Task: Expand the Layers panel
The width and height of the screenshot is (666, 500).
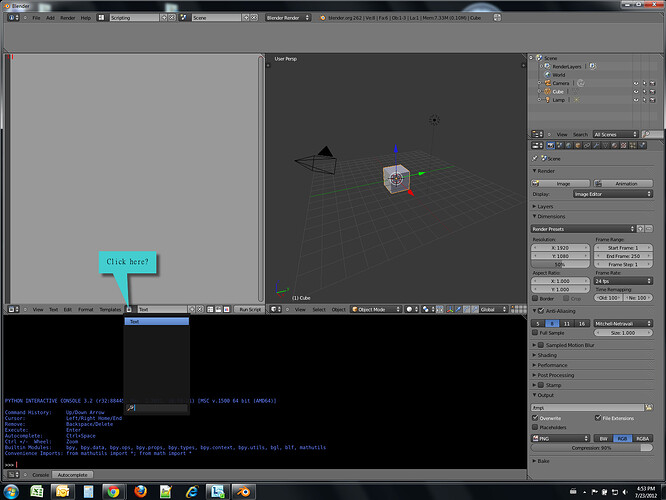Action: [x=543, y=206]
